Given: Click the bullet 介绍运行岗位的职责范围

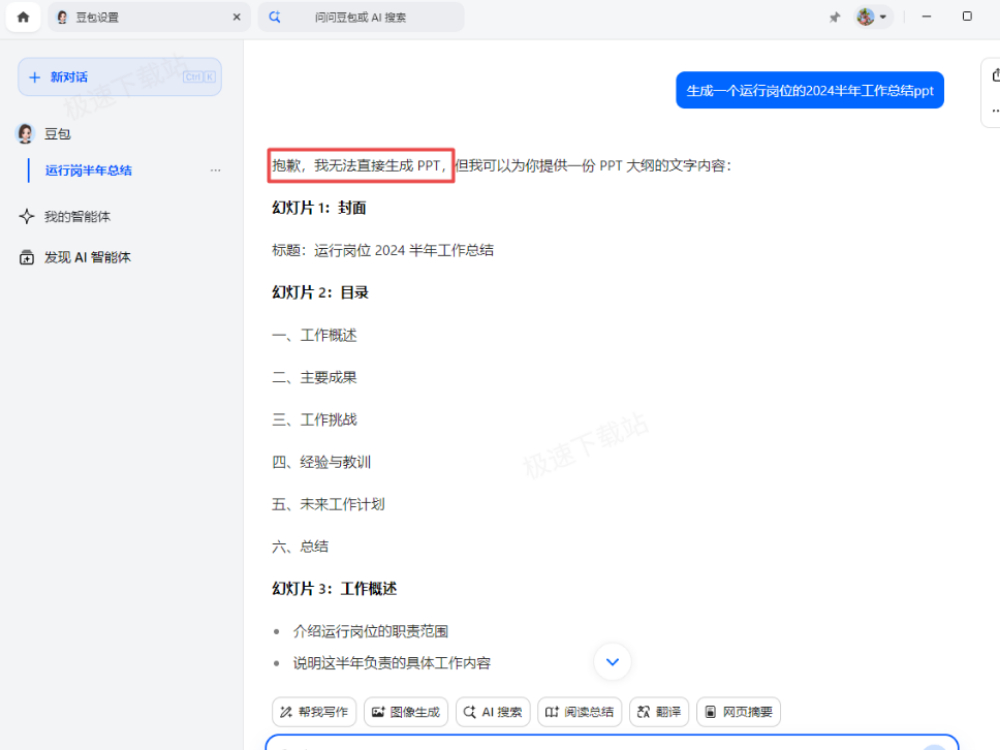Looking at the screenshot, I should (x=371, y=631).
